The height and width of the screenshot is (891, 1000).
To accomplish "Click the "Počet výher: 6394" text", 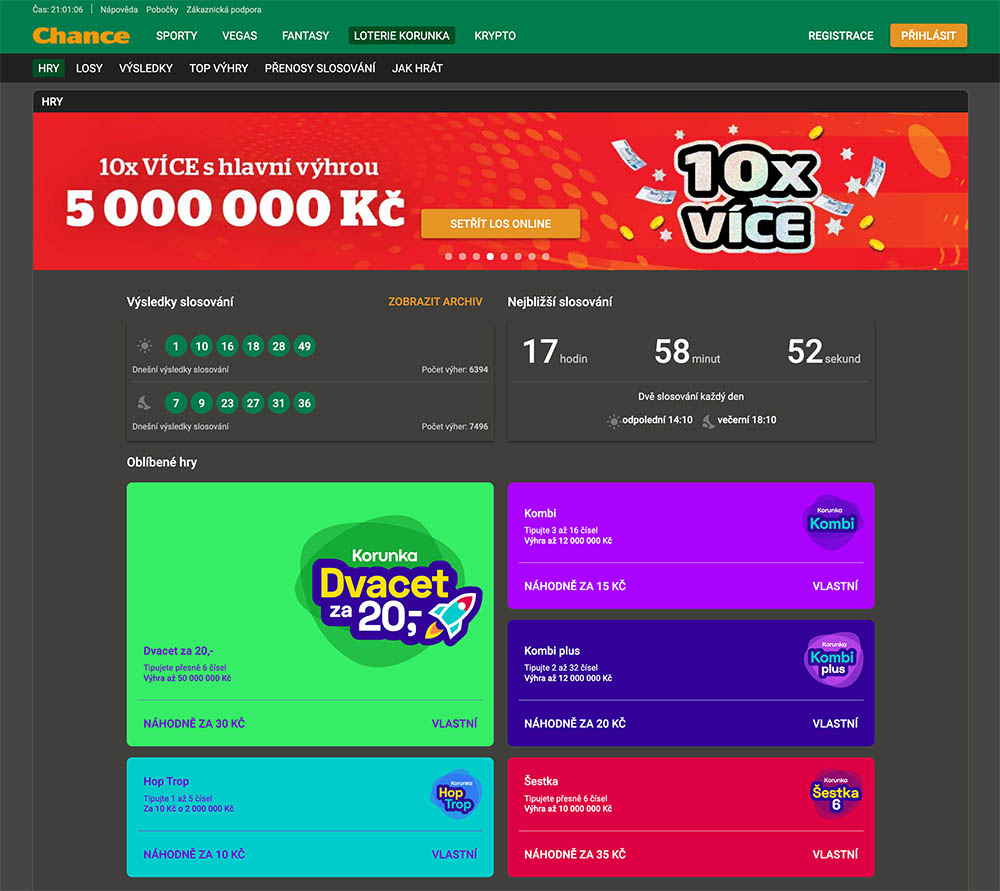I will (455, 369).
